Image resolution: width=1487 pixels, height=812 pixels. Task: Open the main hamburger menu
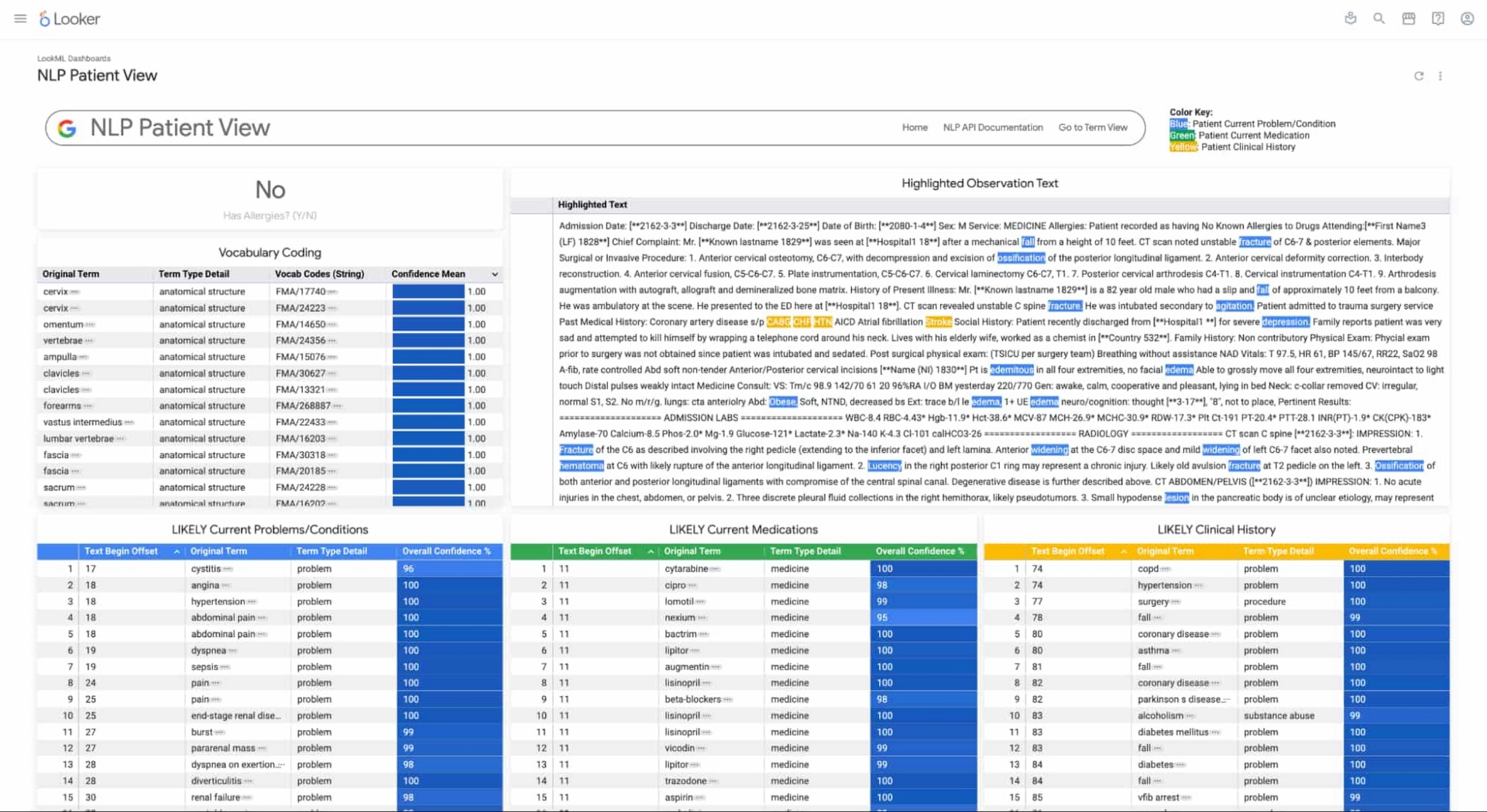pyautogui.click(x=20, y=19)
